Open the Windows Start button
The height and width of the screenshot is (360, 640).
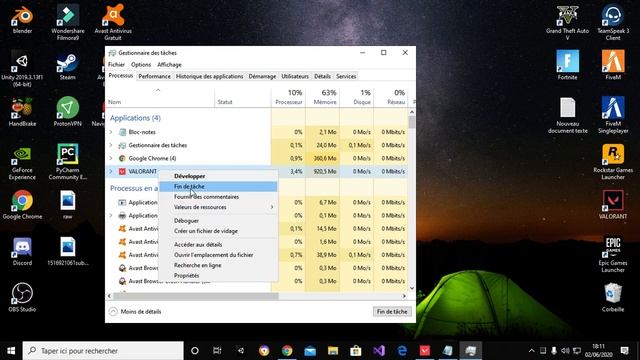(x=11, y=351)
